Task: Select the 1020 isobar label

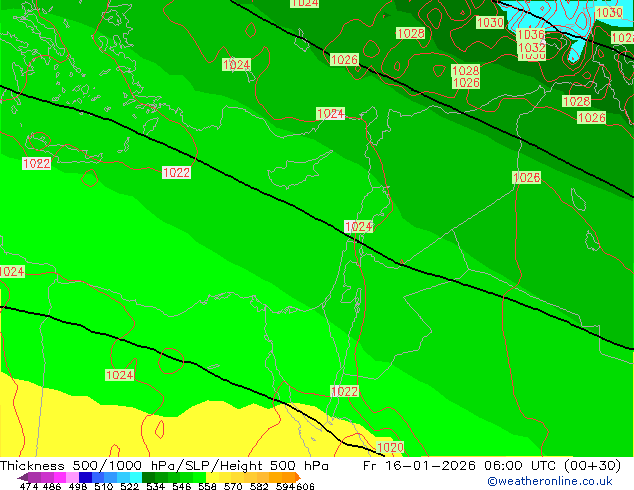Action: click(390, 447)
